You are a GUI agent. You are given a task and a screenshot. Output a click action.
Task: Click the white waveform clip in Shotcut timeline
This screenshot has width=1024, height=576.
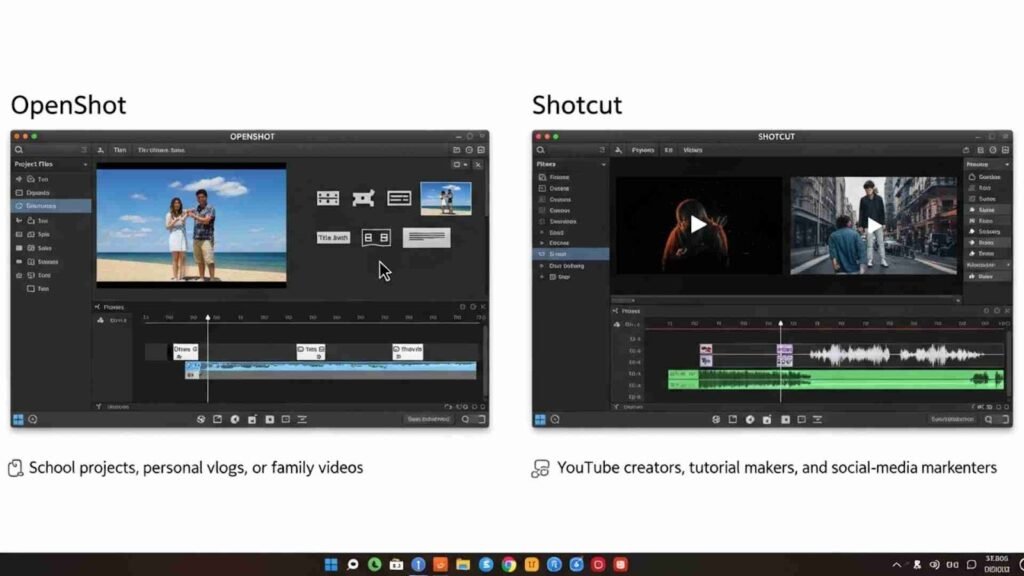click(x=900, y=354)
